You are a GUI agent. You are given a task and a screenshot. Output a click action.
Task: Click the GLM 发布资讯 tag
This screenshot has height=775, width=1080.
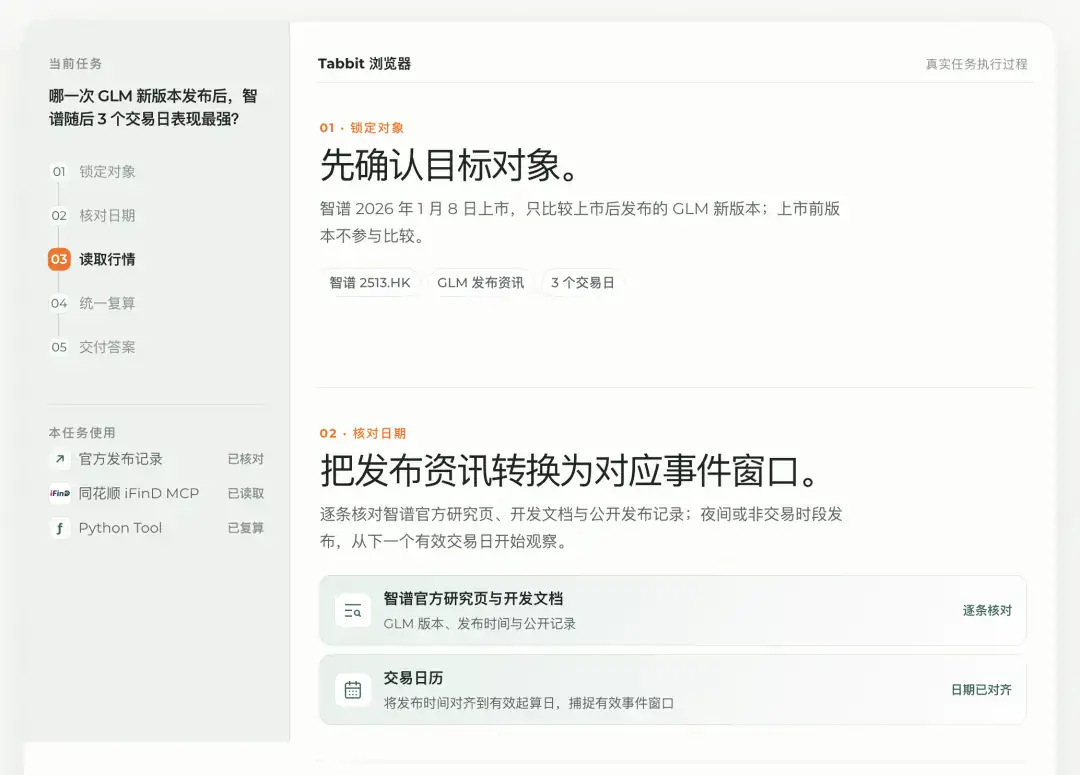480,282
